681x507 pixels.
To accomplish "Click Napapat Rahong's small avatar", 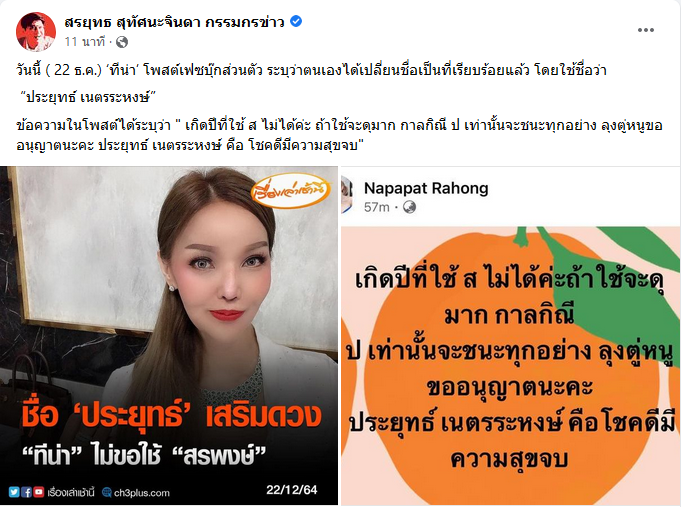I will (347, 195).
